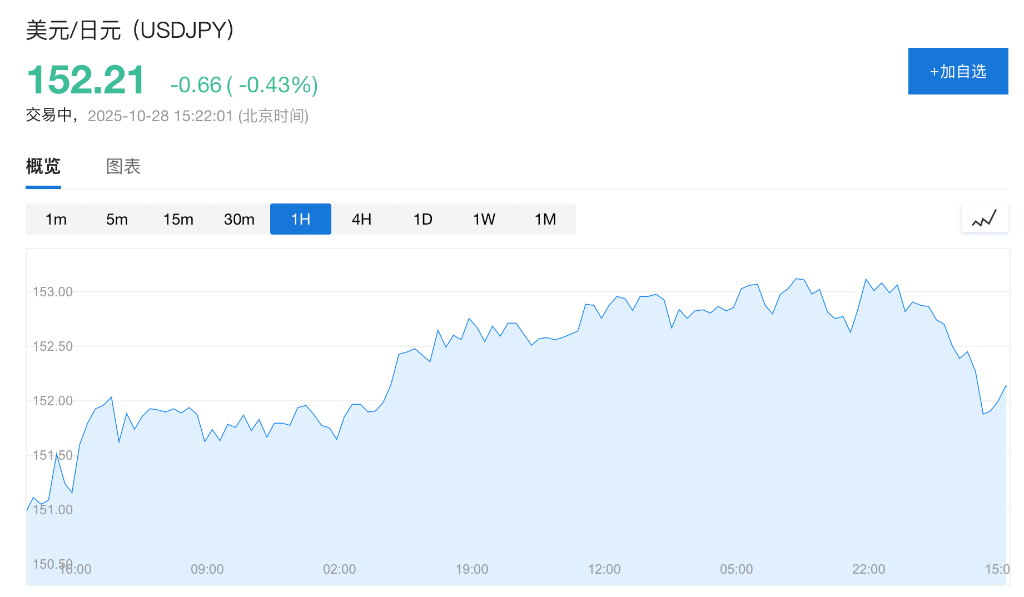1024x597 pixels.
Task: Select the 5m chart interval
Action: coord(117,219)
